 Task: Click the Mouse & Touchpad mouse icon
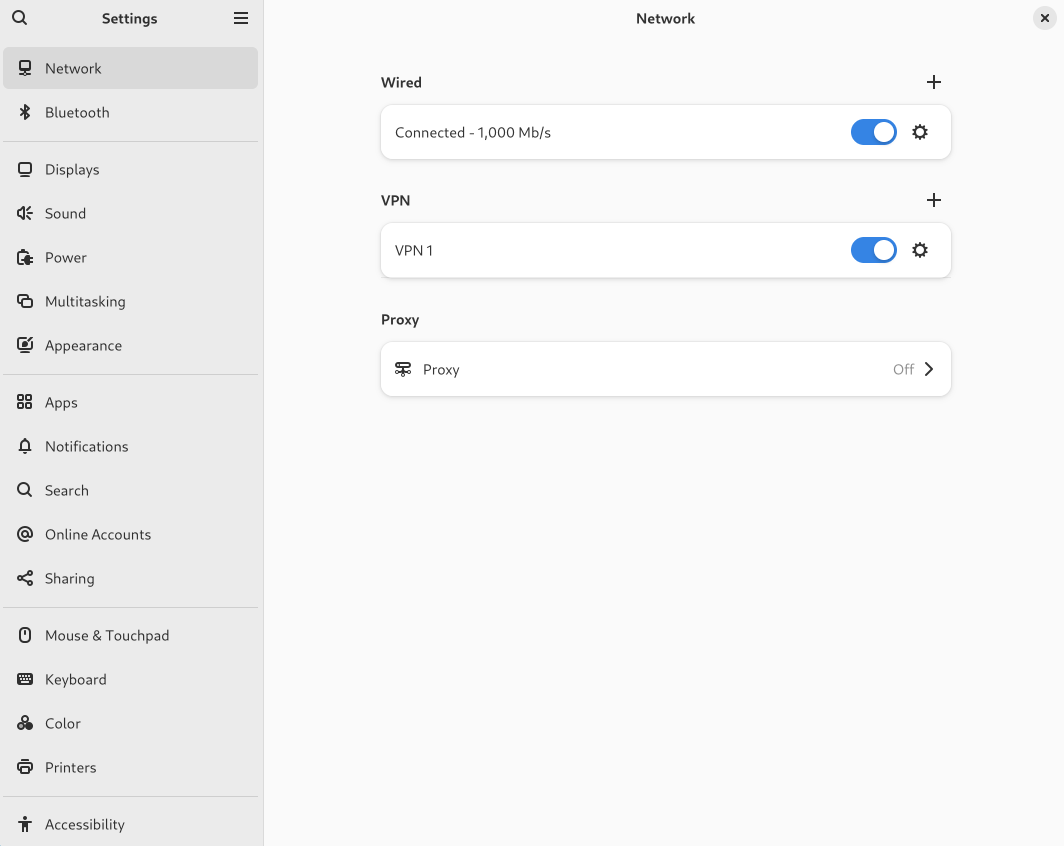pyautogui.click(x=25, y=635)
